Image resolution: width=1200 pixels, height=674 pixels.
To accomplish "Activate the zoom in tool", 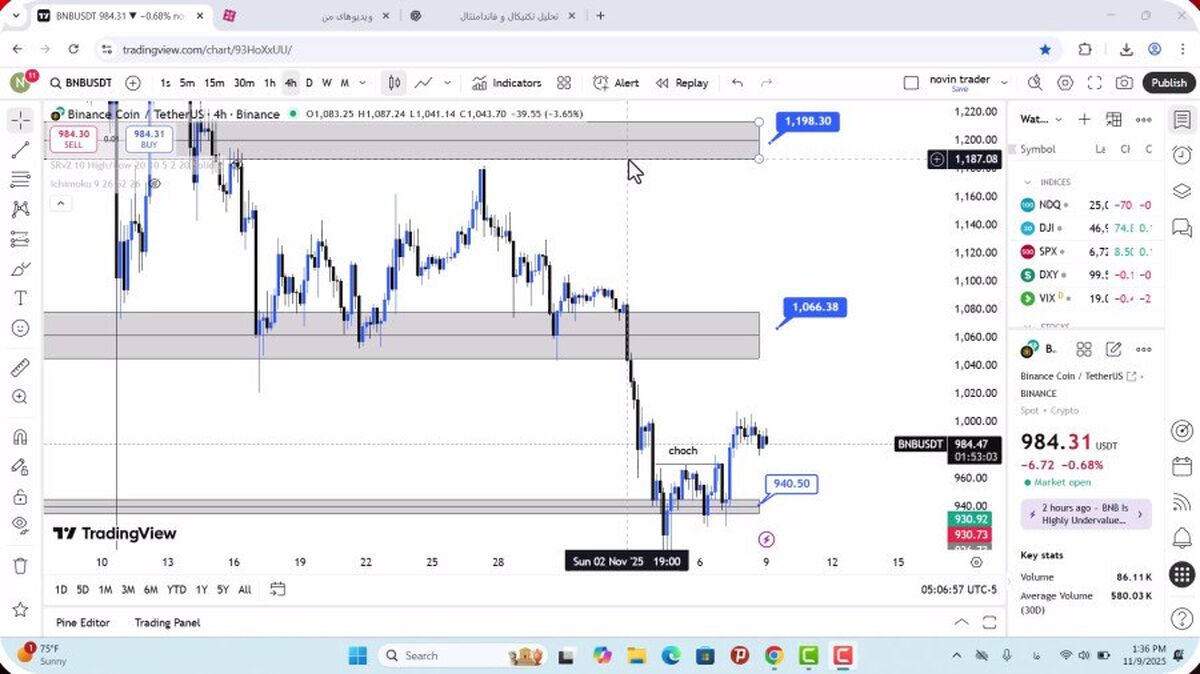I will pyautogui.click(x=20, y=397).
